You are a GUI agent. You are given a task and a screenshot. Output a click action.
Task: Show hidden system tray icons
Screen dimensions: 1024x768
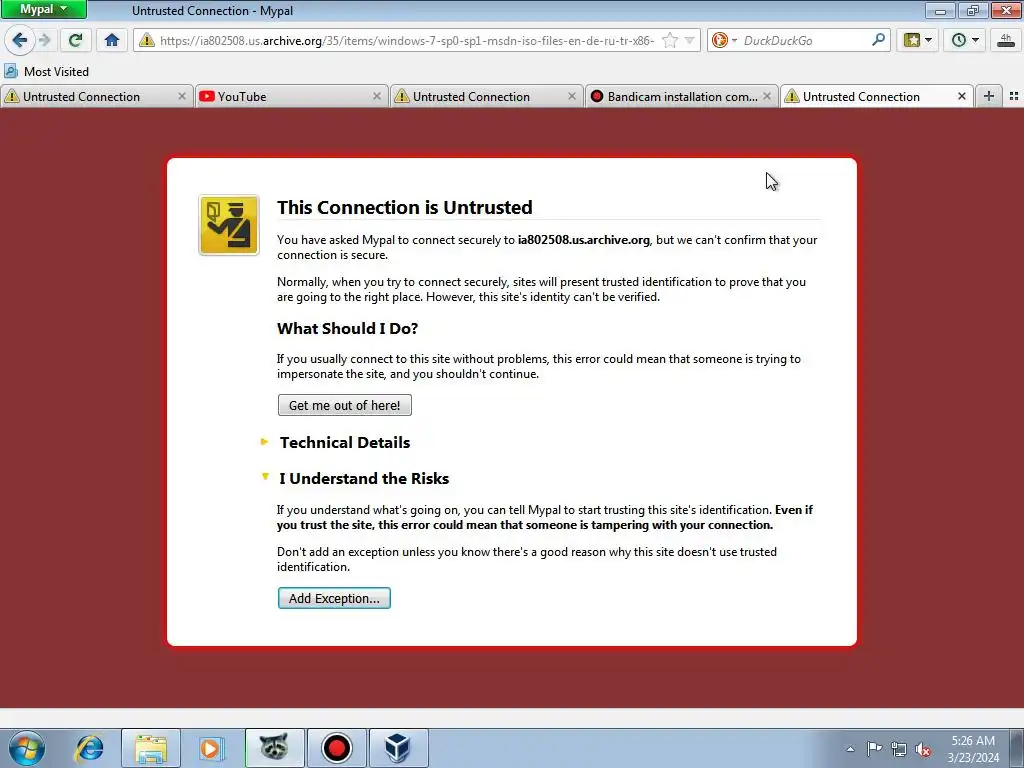(850, 749)
